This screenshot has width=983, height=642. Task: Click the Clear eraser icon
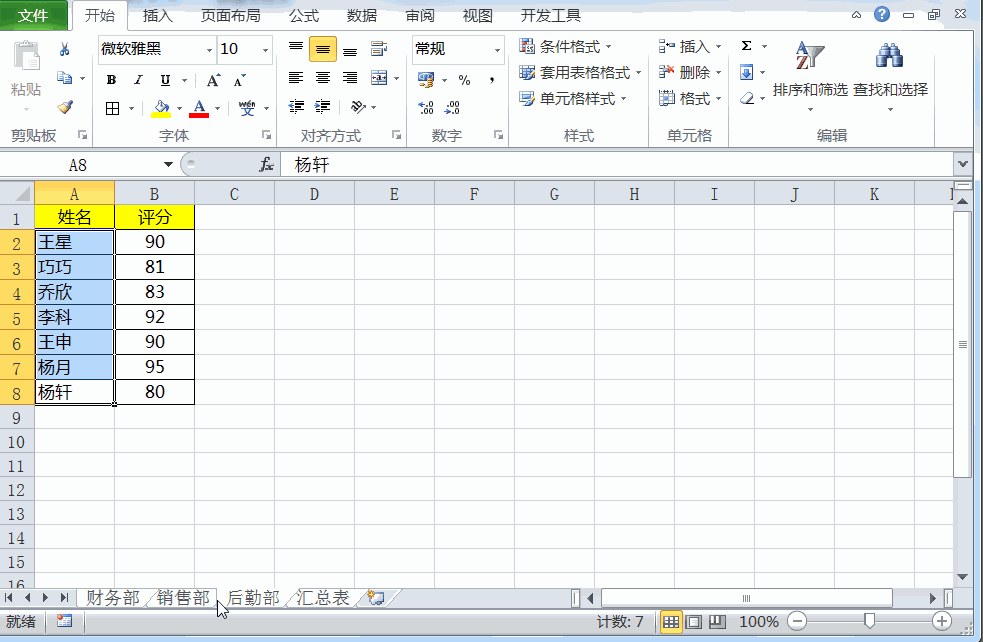point(747,98)
